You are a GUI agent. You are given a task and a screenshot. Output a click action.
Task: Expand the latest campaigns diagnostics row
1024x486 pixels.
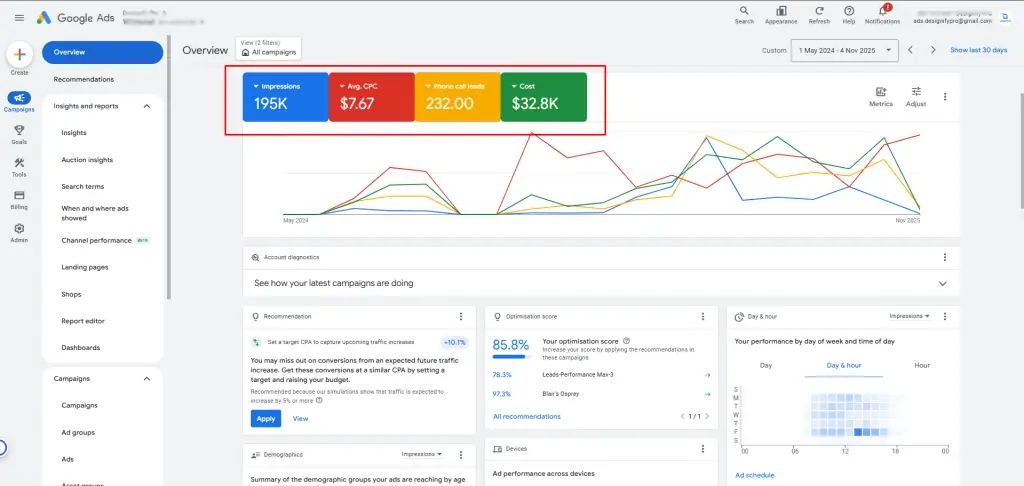tap(601, 284)
